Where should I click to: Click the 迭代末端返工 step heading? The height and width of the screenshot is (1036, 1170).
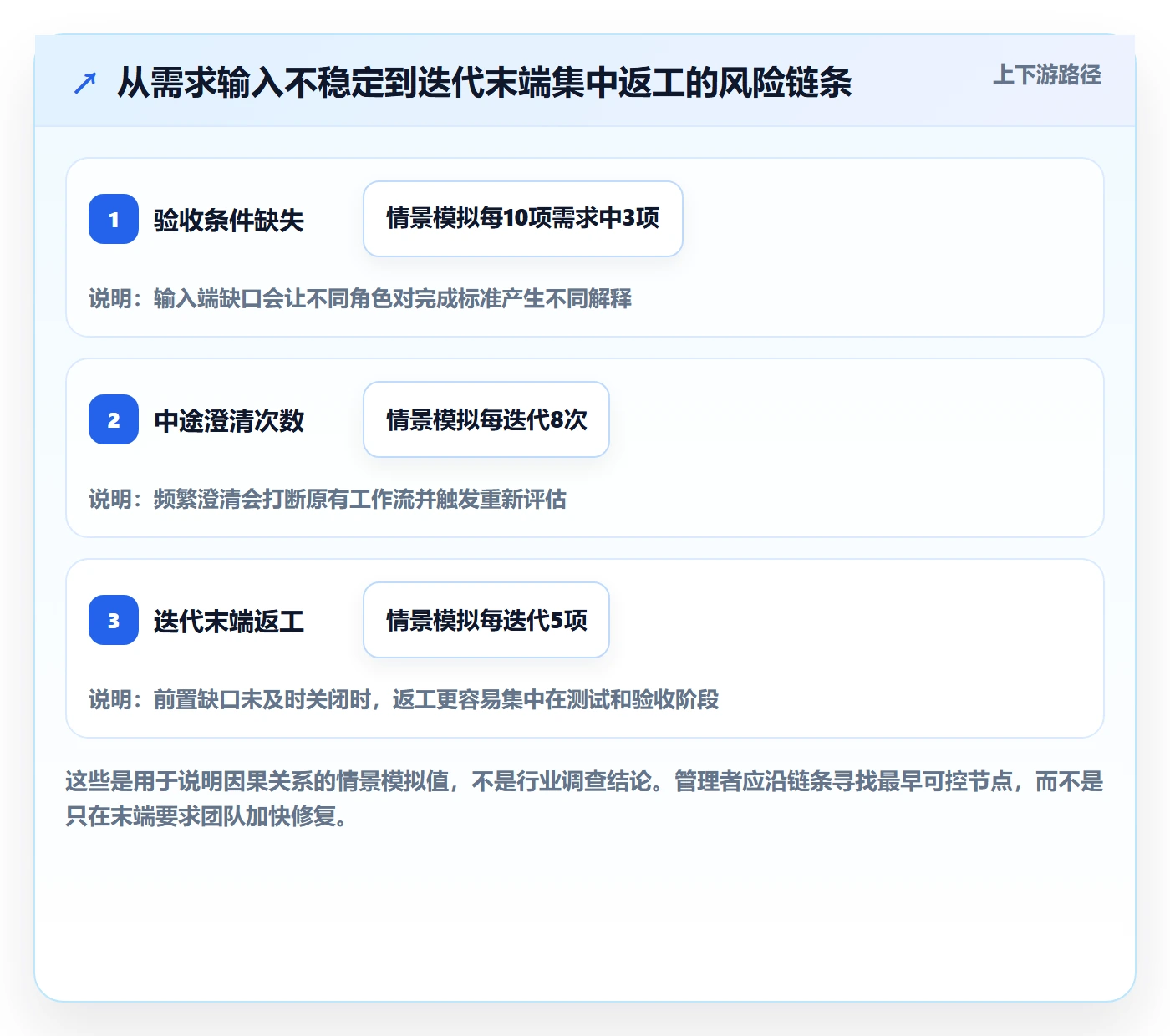[229, 621]
